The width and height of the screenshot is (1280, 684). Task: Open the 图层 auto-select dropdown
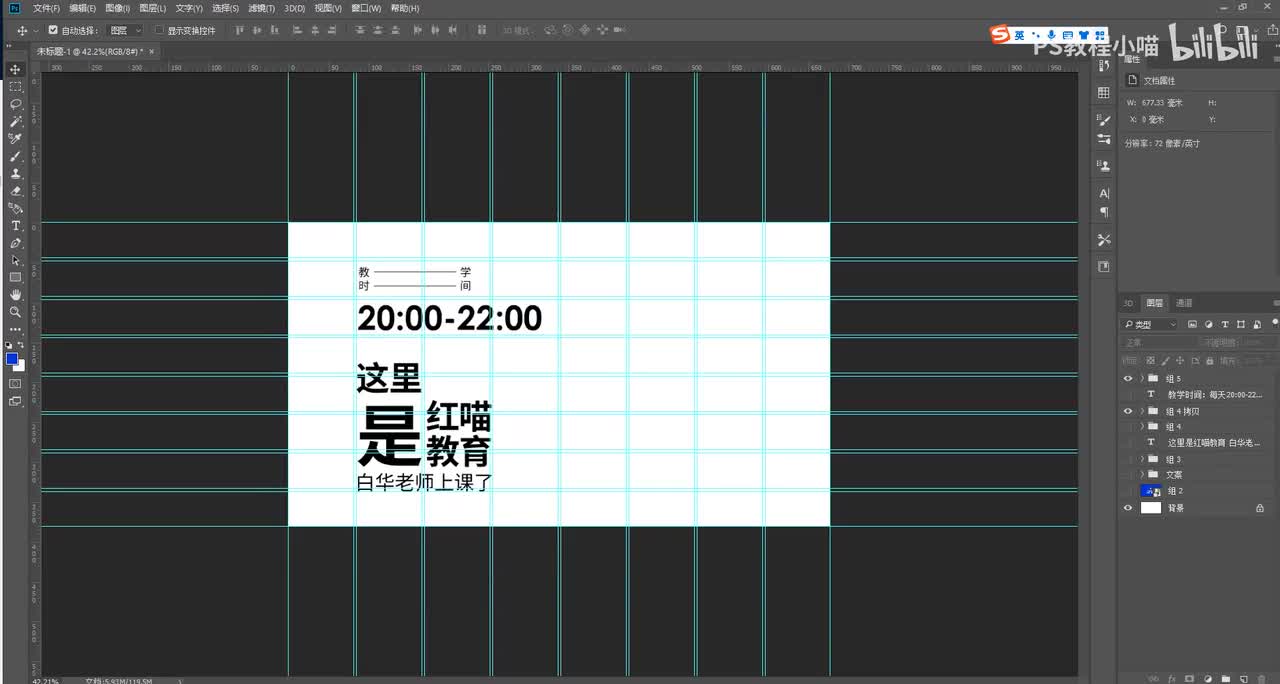pos(124,30)
